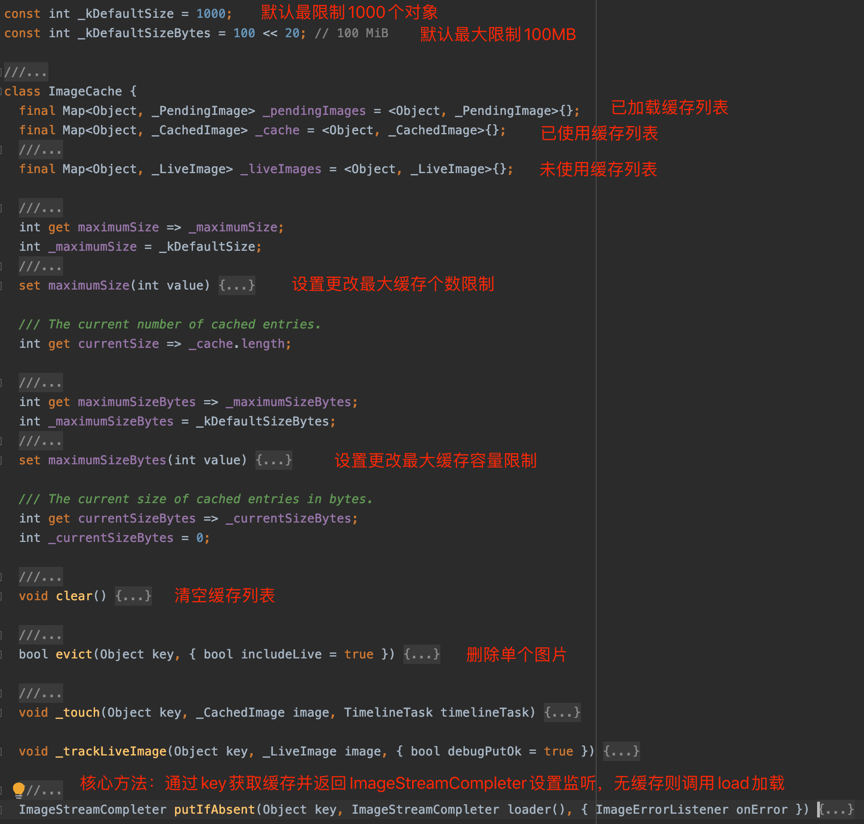Select the ImageCache class name
Viewport: 864px width, 824px height.
83,91
